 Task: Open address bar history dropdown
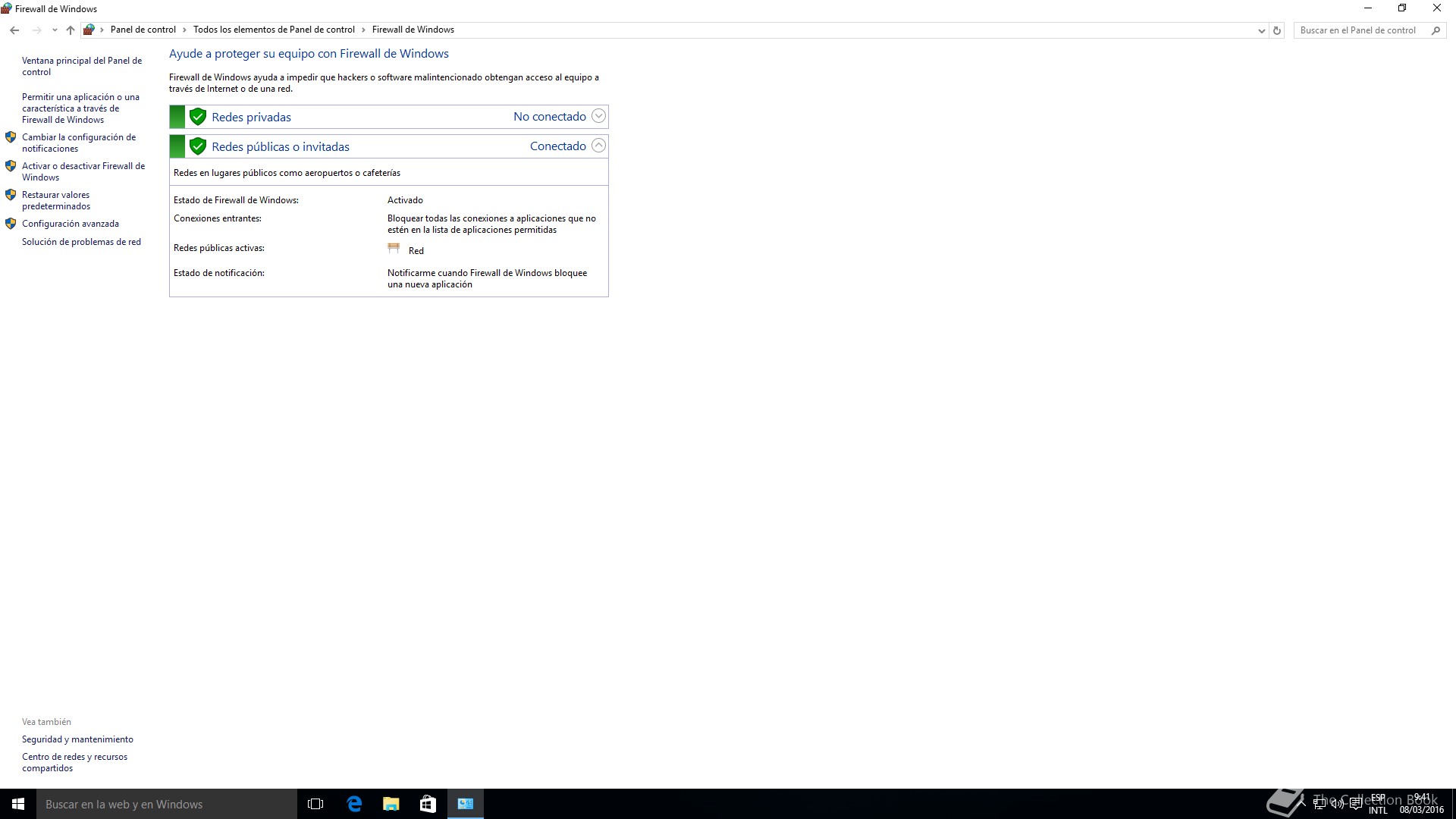[1261, 30]
